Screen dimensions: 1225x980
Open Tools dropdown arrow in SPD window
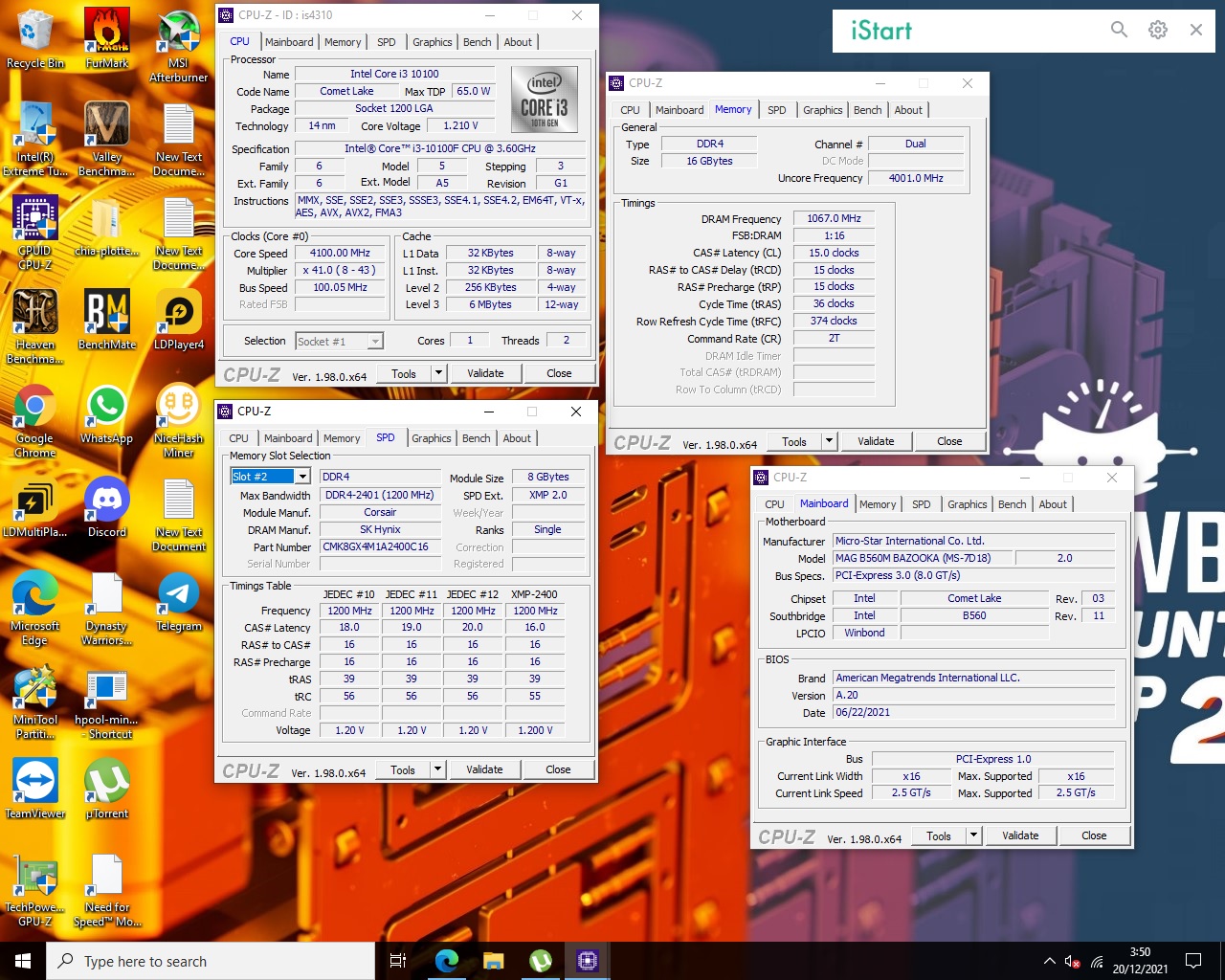click(437, 769)
